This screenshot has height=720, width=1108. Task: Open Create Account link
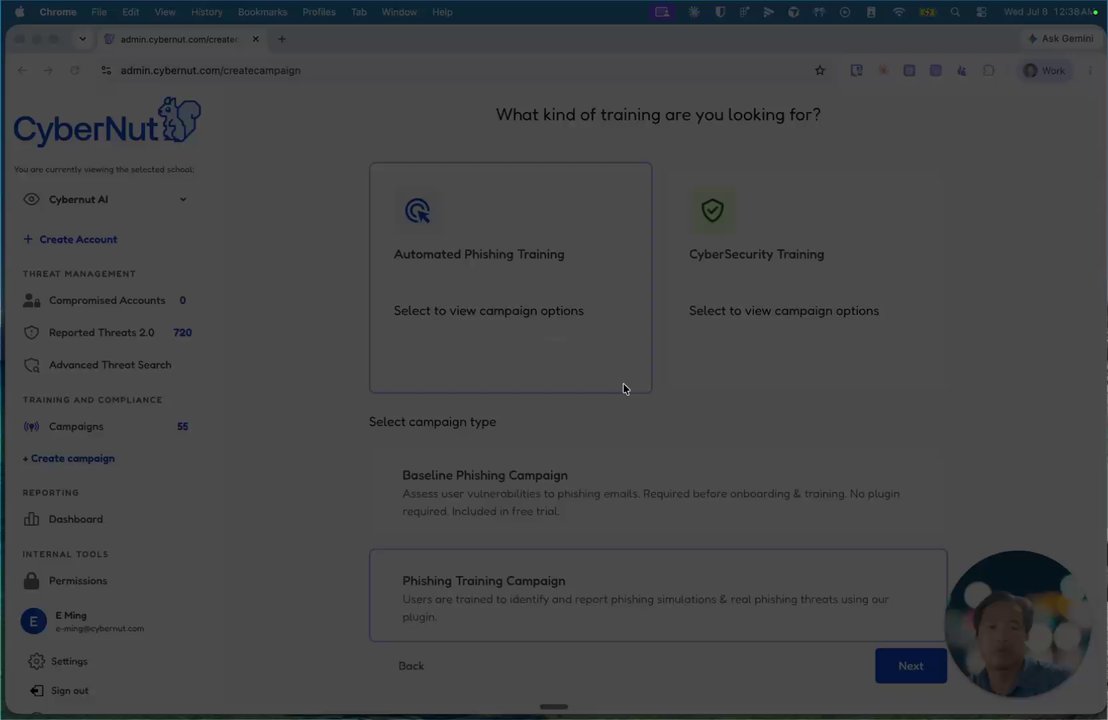pyautogui.click(x=78, y=240)
